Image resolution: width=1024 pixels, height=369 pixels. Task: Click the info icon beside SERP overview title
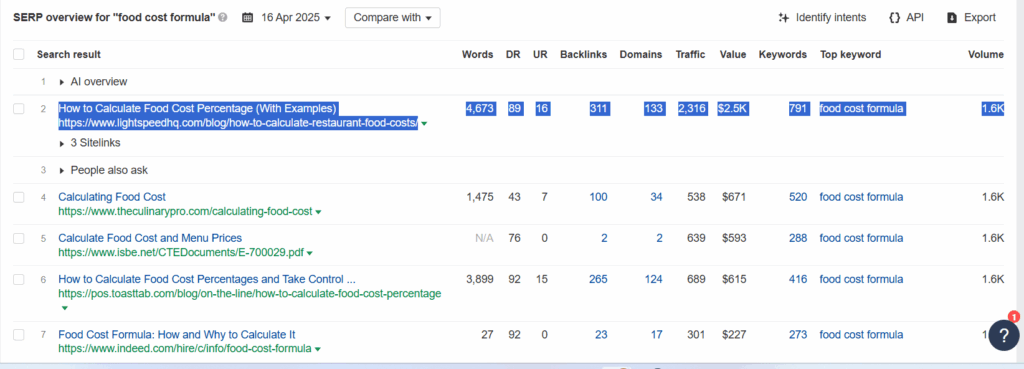(223, 18)
